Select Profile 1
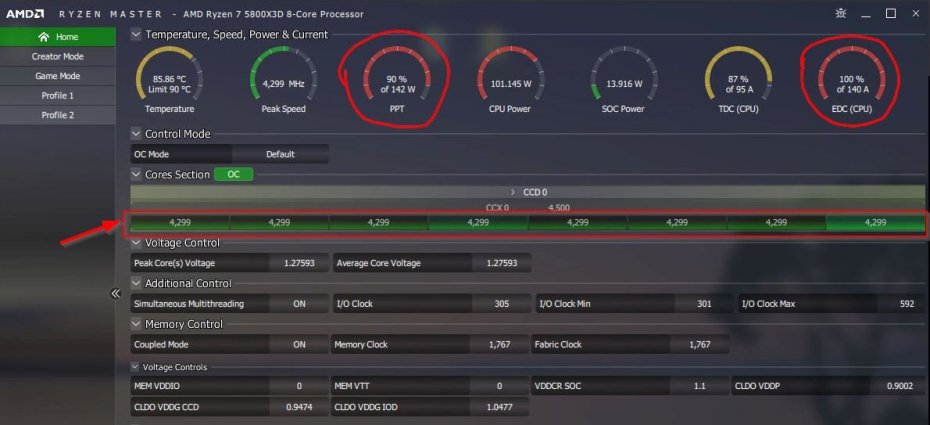The height and width of the screenshot is (425, 930). (x=58, y=95)
